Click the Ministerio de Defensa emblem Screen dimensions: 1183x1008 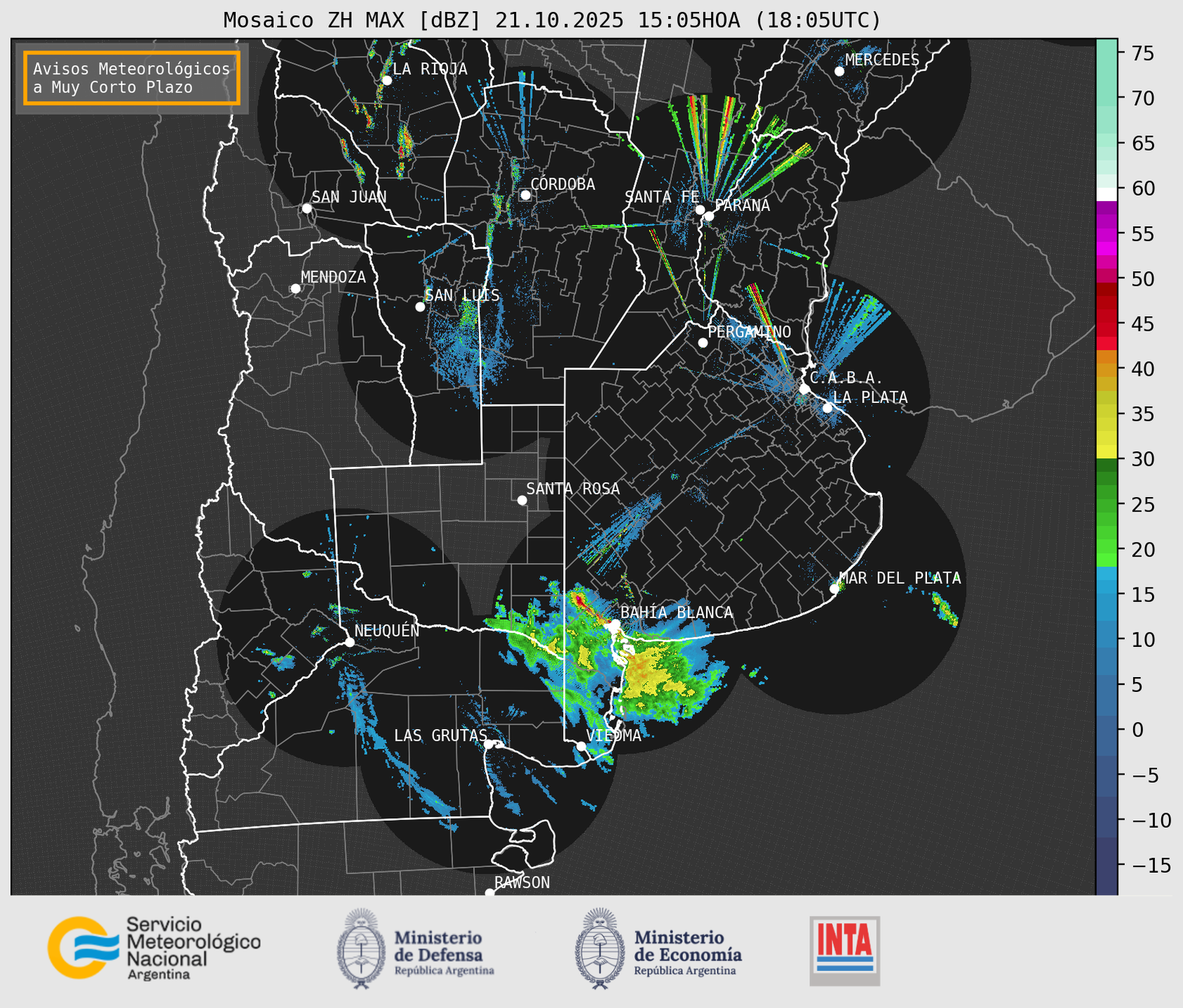tap(361, 949)
